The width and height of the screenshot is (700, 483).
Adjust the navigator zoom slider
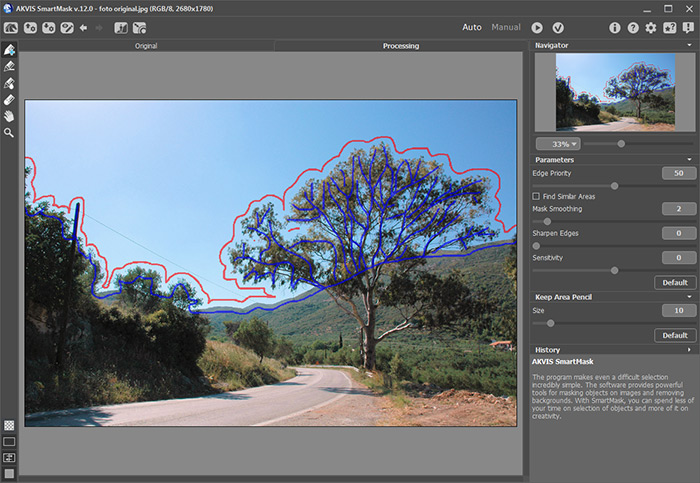(x=621, y=144)
